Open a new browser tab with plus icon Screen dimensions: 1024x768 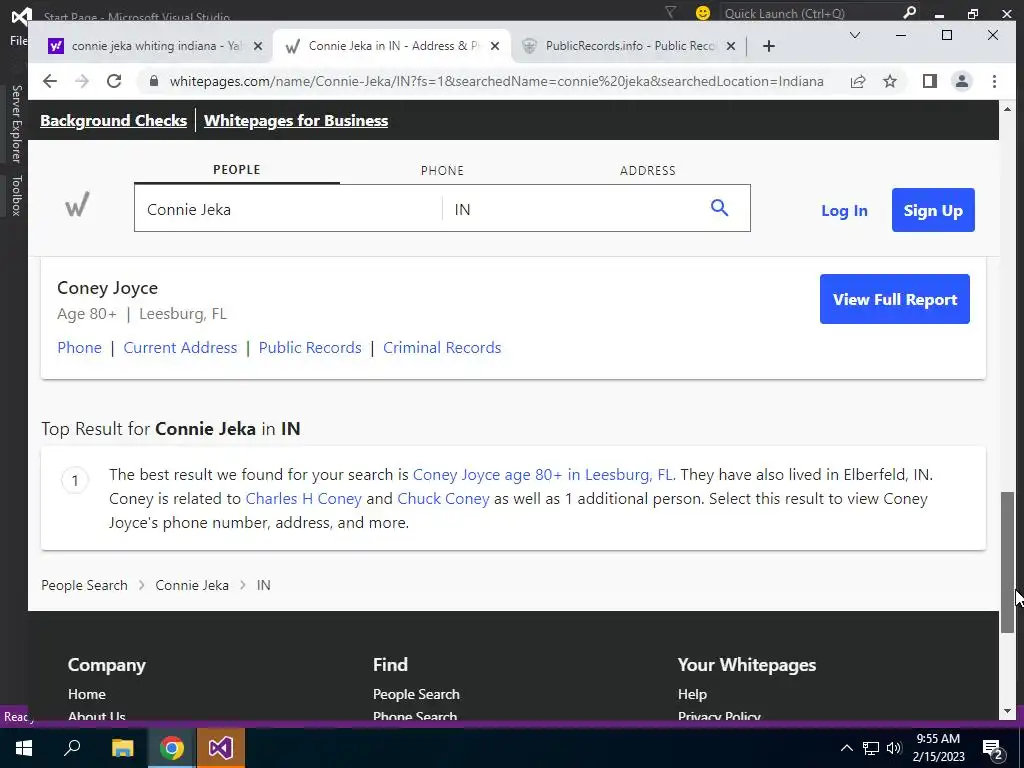769,46
